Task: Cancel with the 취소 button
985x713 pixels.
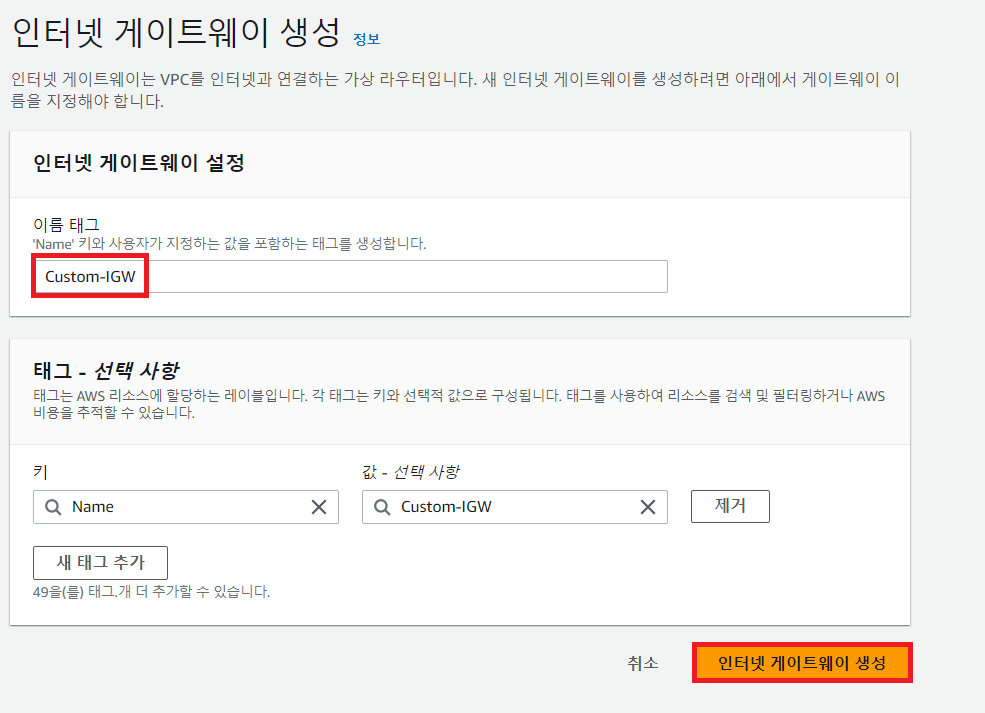Action: pos(643,663)
